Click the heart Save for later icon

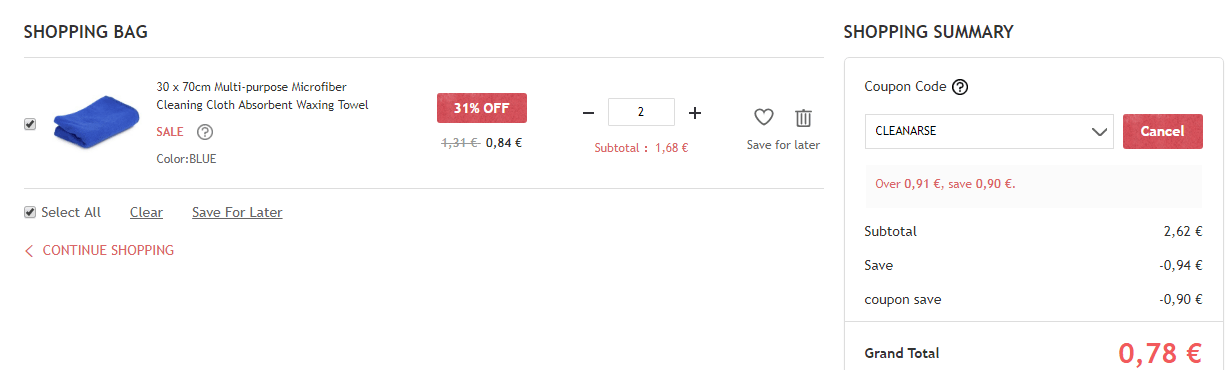(x=764, y=117)
